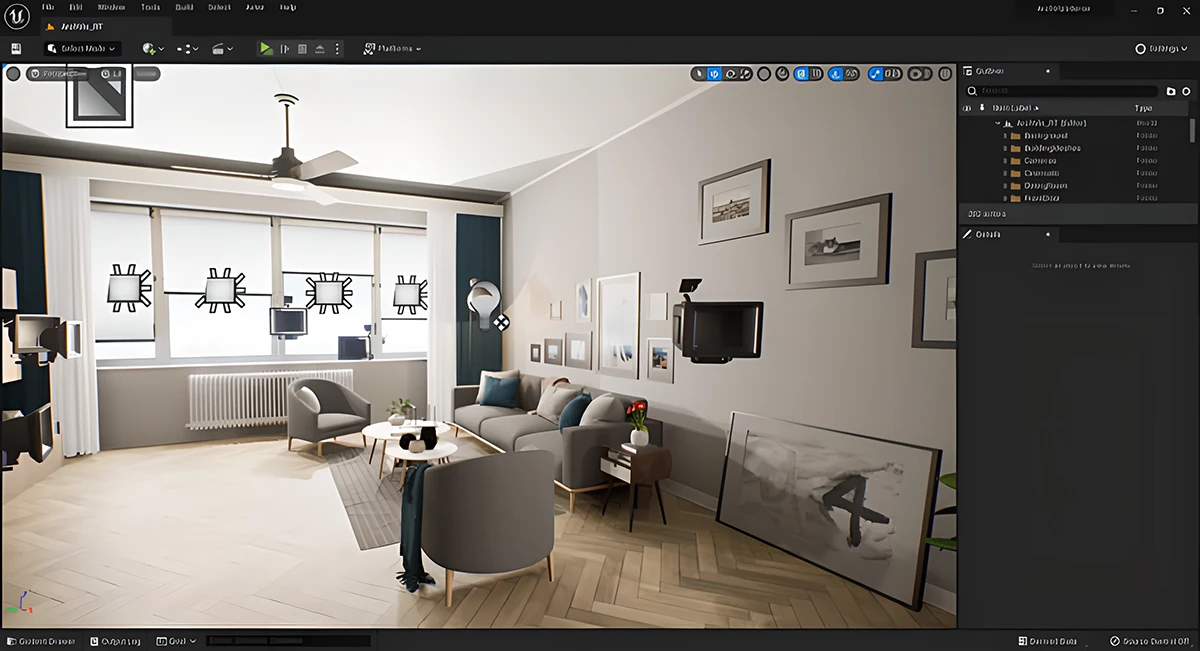The width and height of the screenshot is (1200, 651).
Task: Open the Outliner settings gear icon
Action: point(1186,90)
